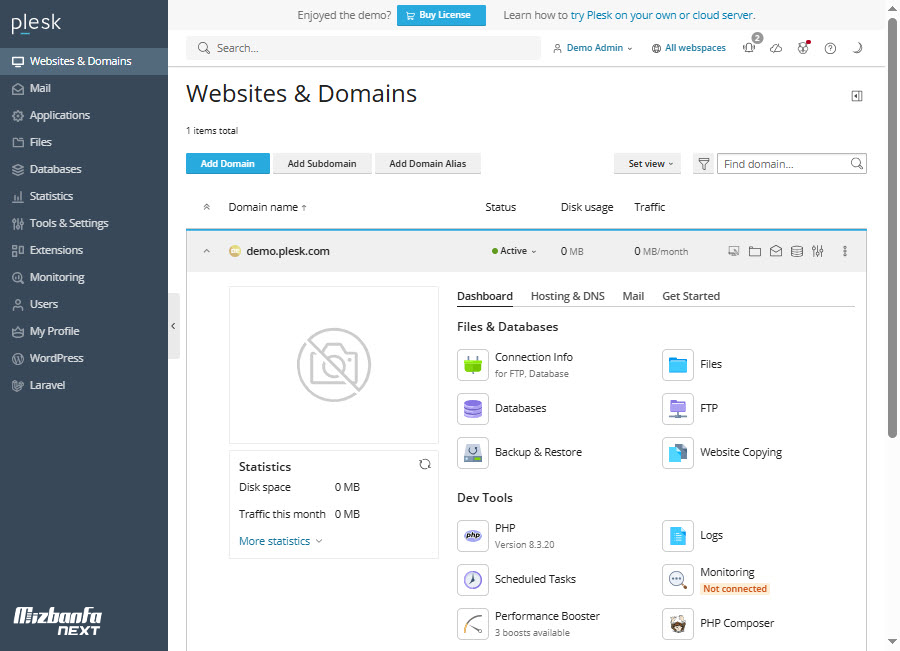Switch to the Mail tab of the domain
Viewport: 900px width, 651px height.
[x=633, y=296]
